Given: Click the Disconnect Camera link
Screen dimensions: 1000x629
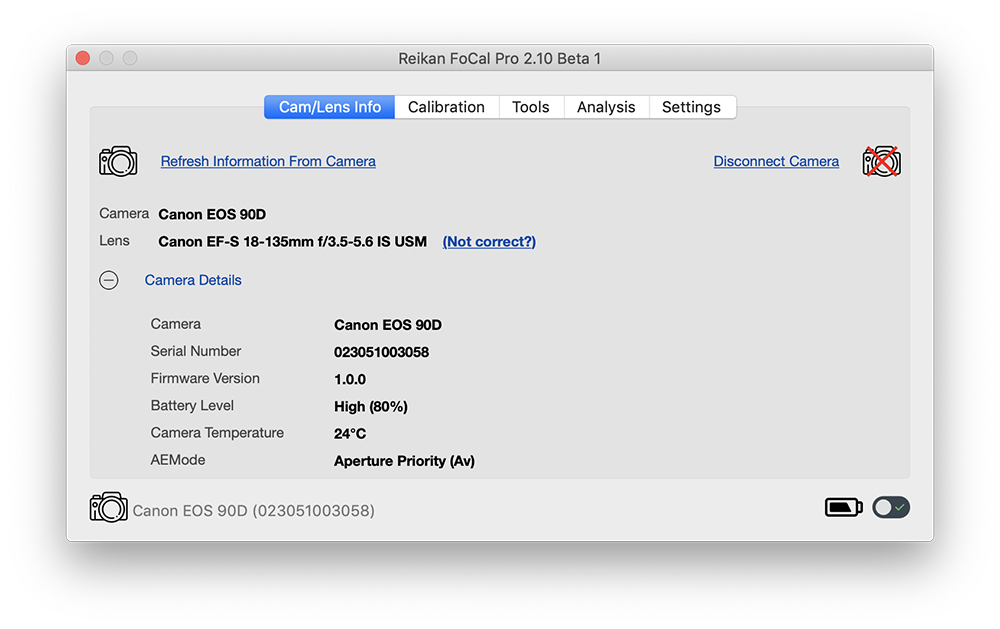Looking at the screenshot, I should [x=776, y=161].
